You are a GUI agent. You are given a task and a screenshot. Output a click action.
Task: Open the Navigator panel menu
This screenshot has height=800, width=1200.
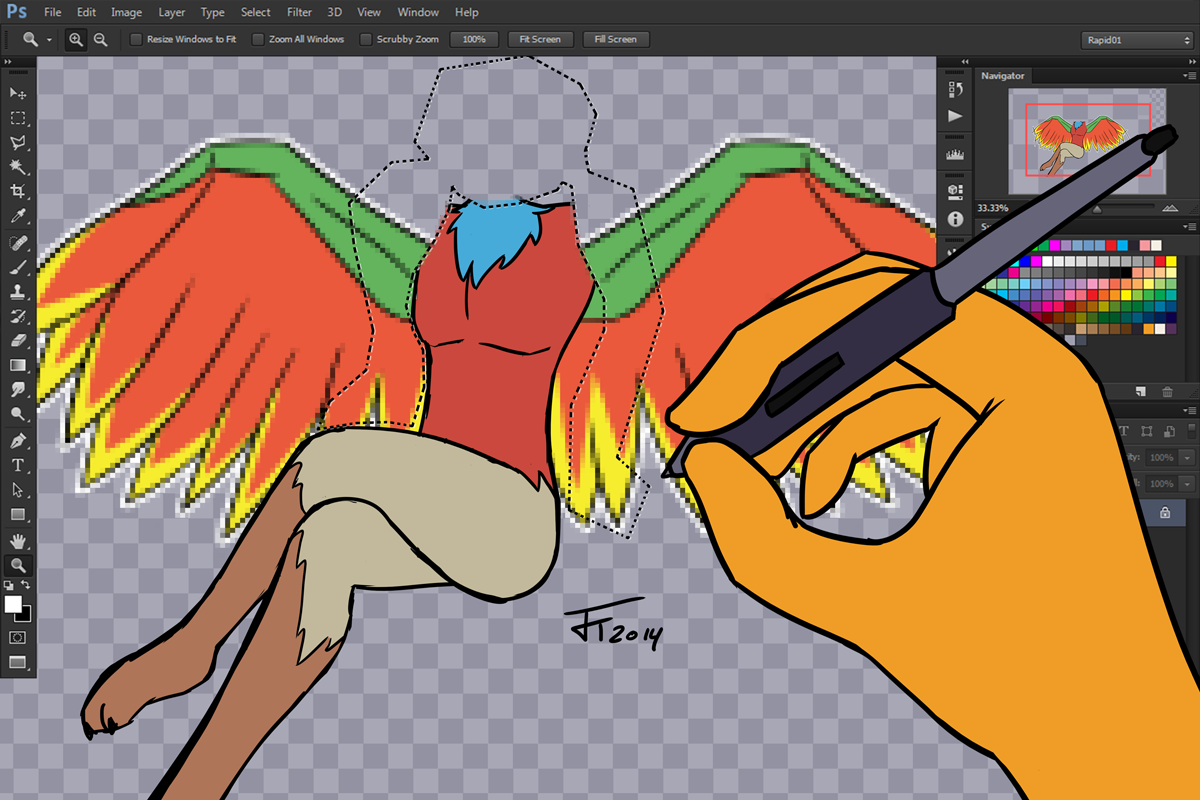[1189, 75]
